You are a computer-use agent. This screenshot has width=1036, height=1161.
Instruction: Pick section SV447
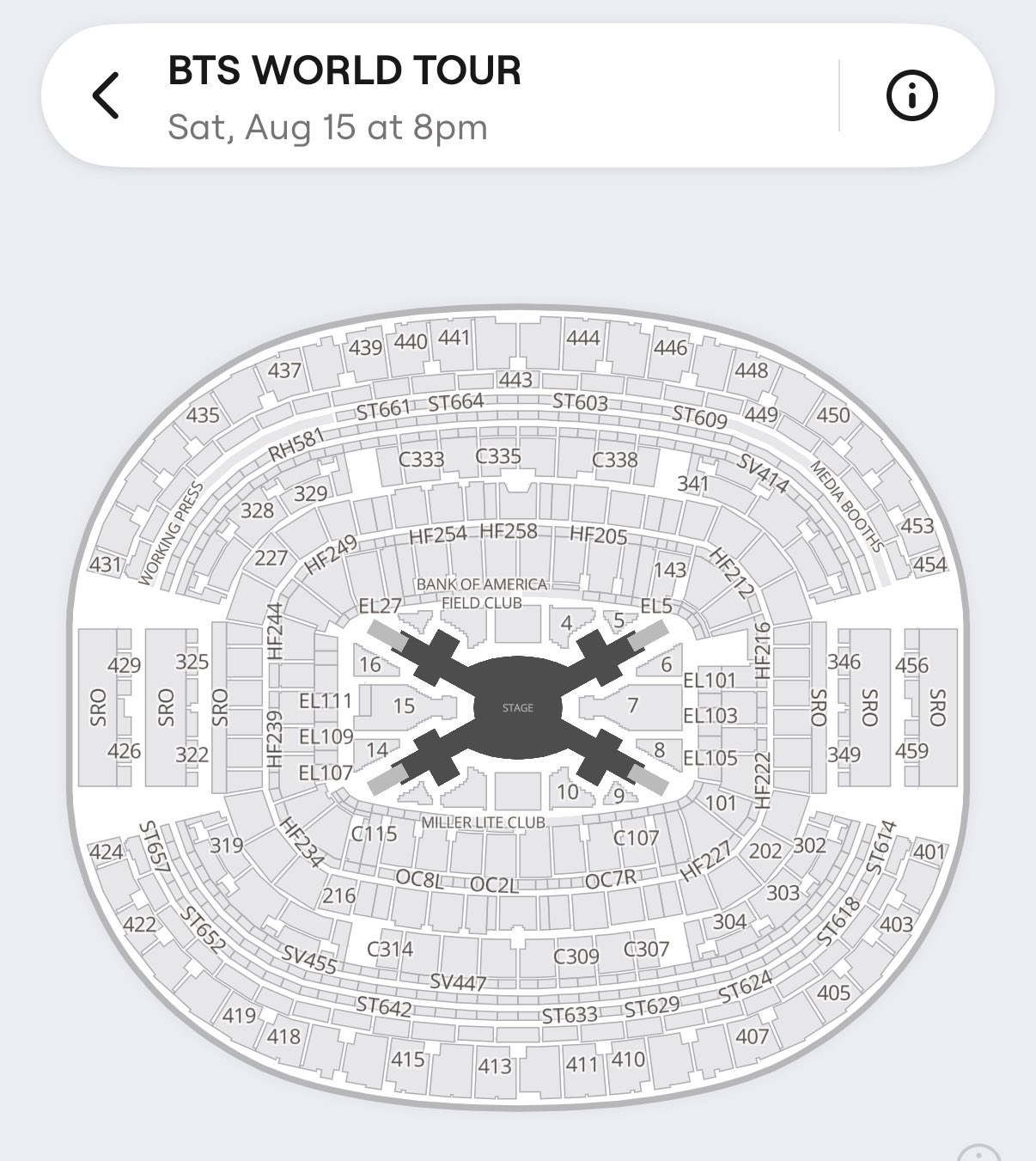click(x=458, y=982)
